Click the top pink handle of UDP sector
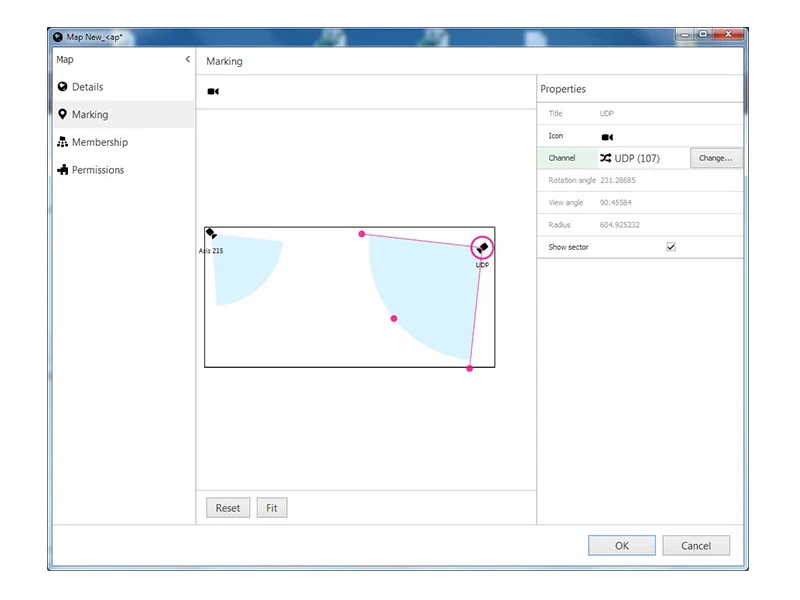The image size is (800, 600). pyautogui.click(x=362, y=234)
